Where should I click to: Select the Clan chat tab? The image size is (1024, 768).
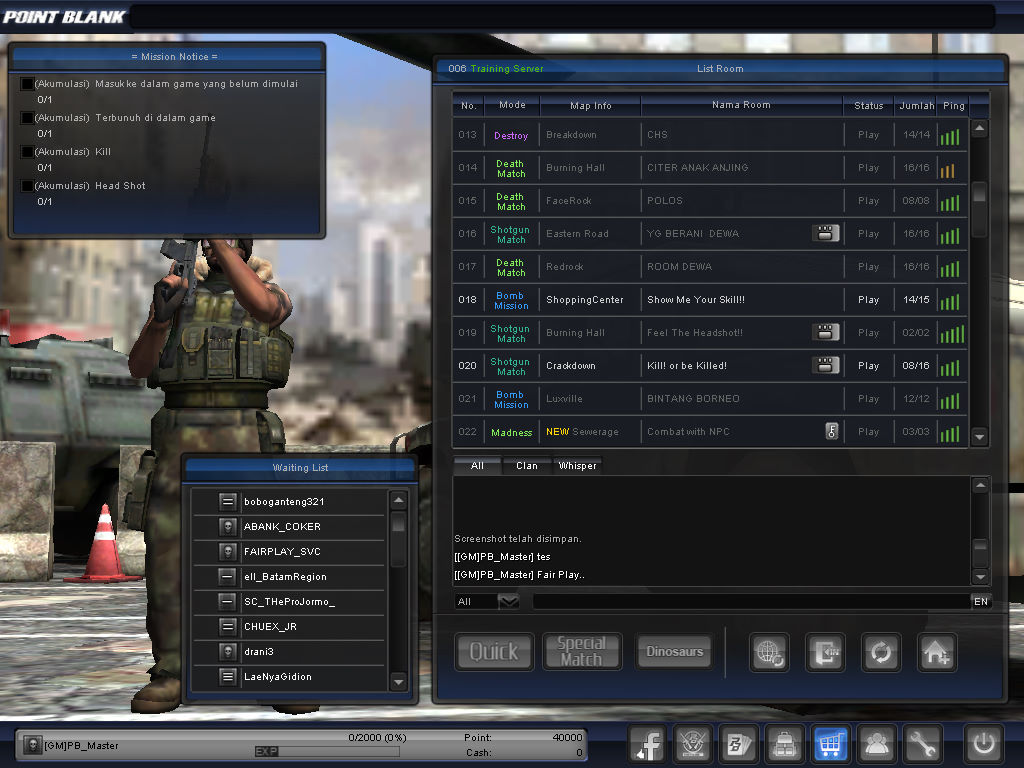(x=527, y=465)
